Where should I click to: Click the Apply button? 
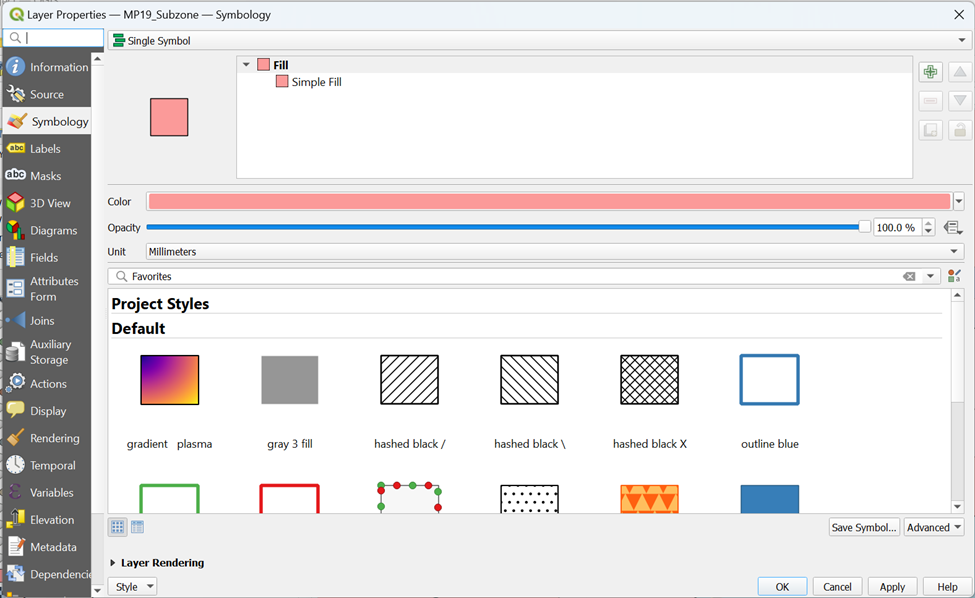tap(892, 587)
